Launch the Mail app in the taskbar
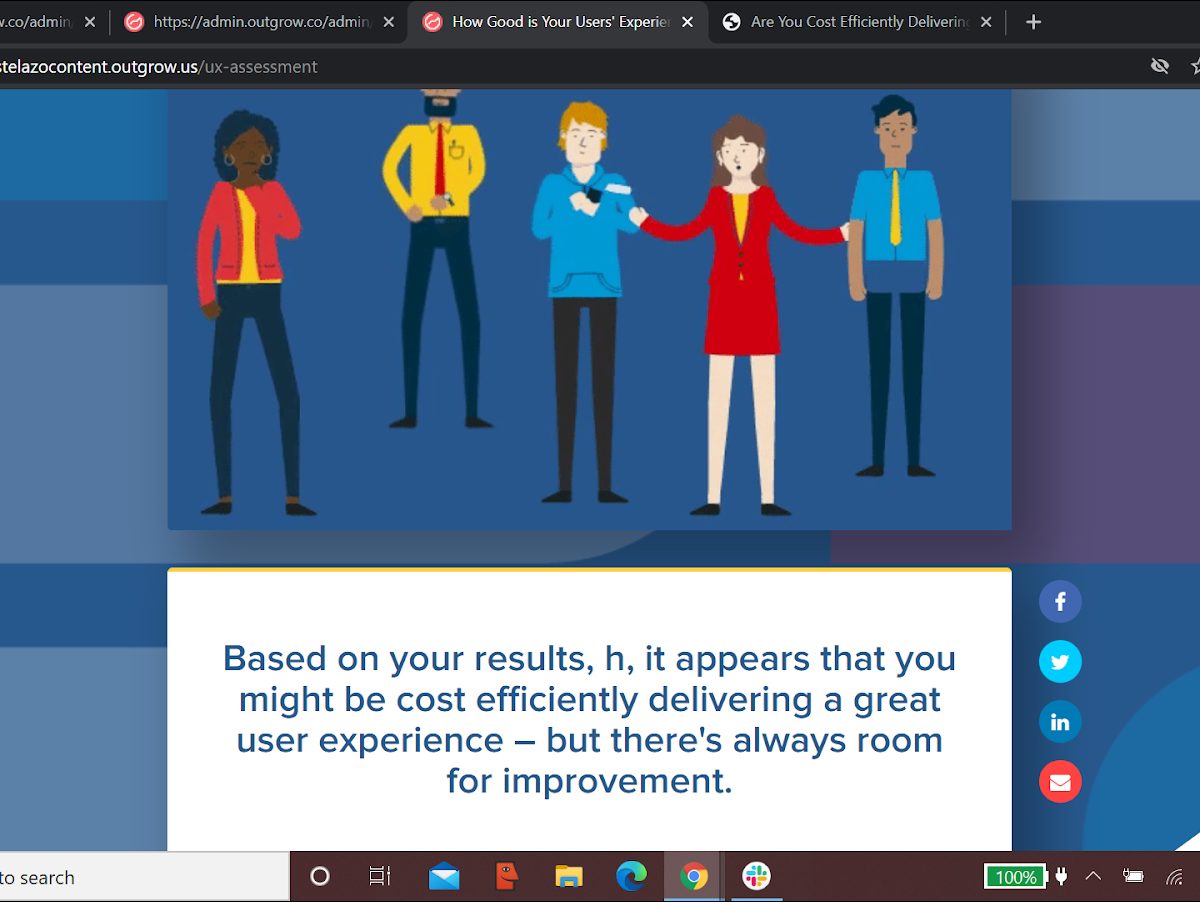 point(444,877)
